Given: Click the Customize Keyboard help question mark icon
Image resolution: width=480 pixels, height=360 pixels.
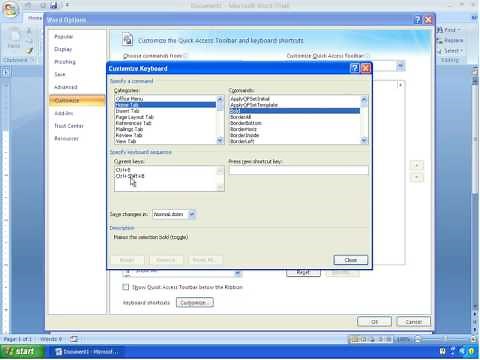Looking at the screenshot, I should tap(355, 68).
